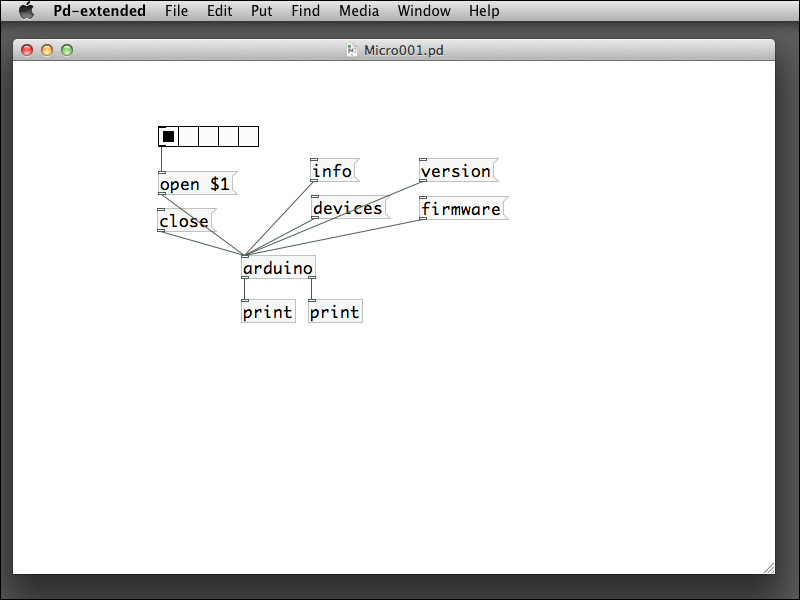Open the File menu
The width and height of the screenshot is (800, 600).
[x=176, y=11]
